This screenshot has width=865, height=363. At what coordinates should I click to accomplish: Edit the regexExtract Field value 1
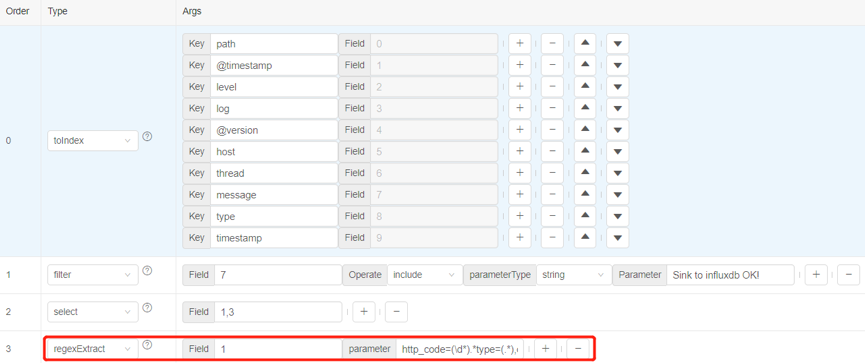click(x=278, y=349)
